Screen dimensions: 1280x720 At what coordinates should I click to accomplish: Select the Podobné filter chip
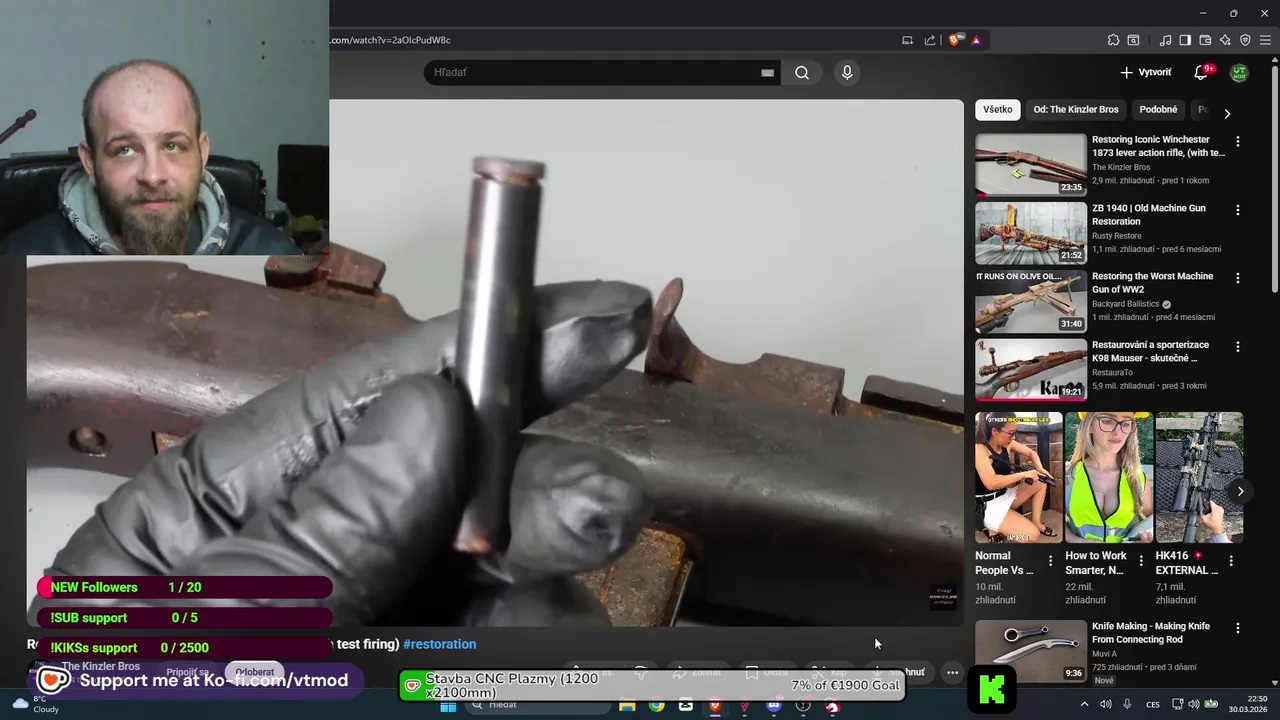[1158, 110]
